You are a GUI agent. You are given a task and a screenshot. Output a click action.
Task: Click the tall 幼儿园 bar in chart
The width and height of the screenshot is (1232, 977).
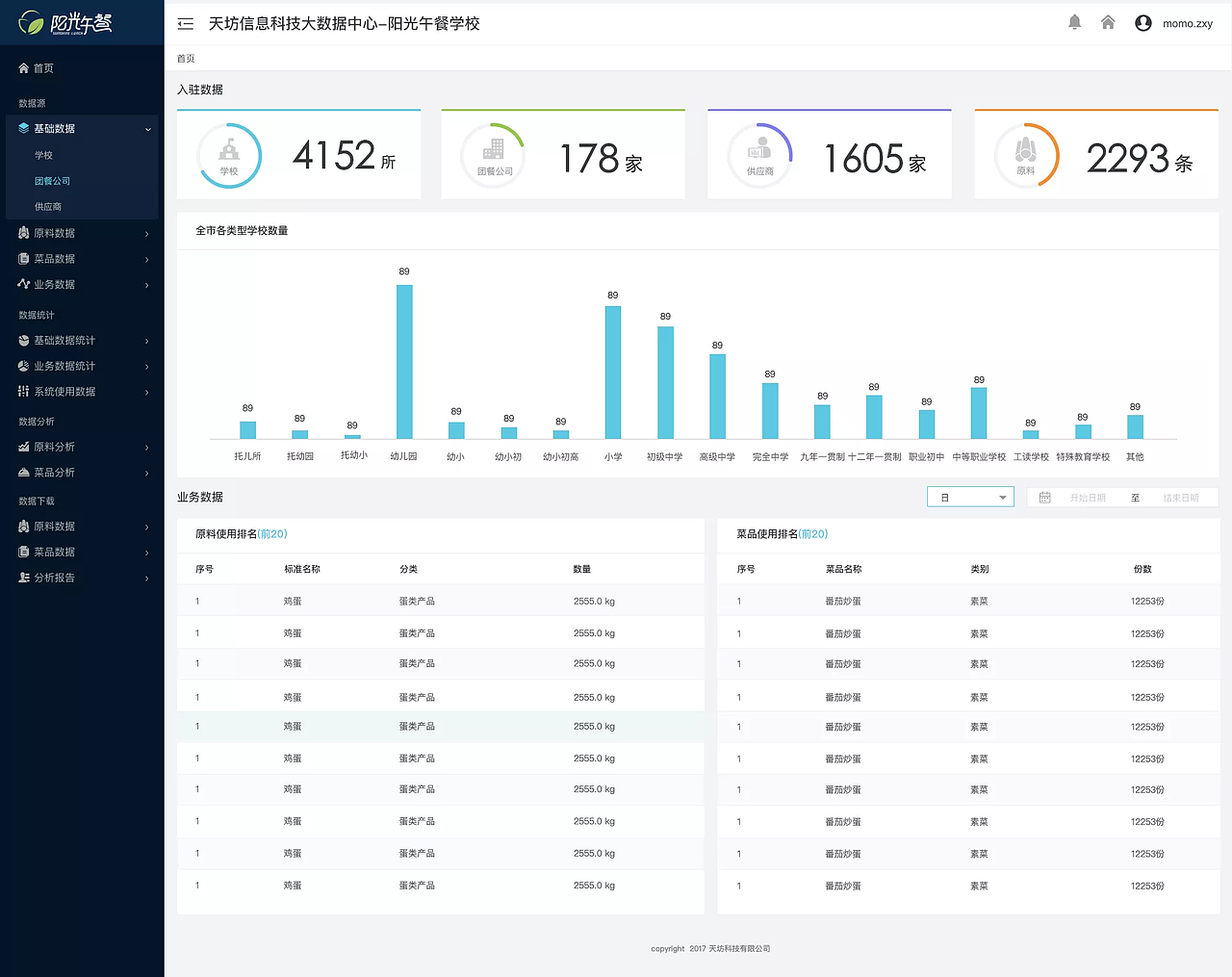(x=404, y=362)
